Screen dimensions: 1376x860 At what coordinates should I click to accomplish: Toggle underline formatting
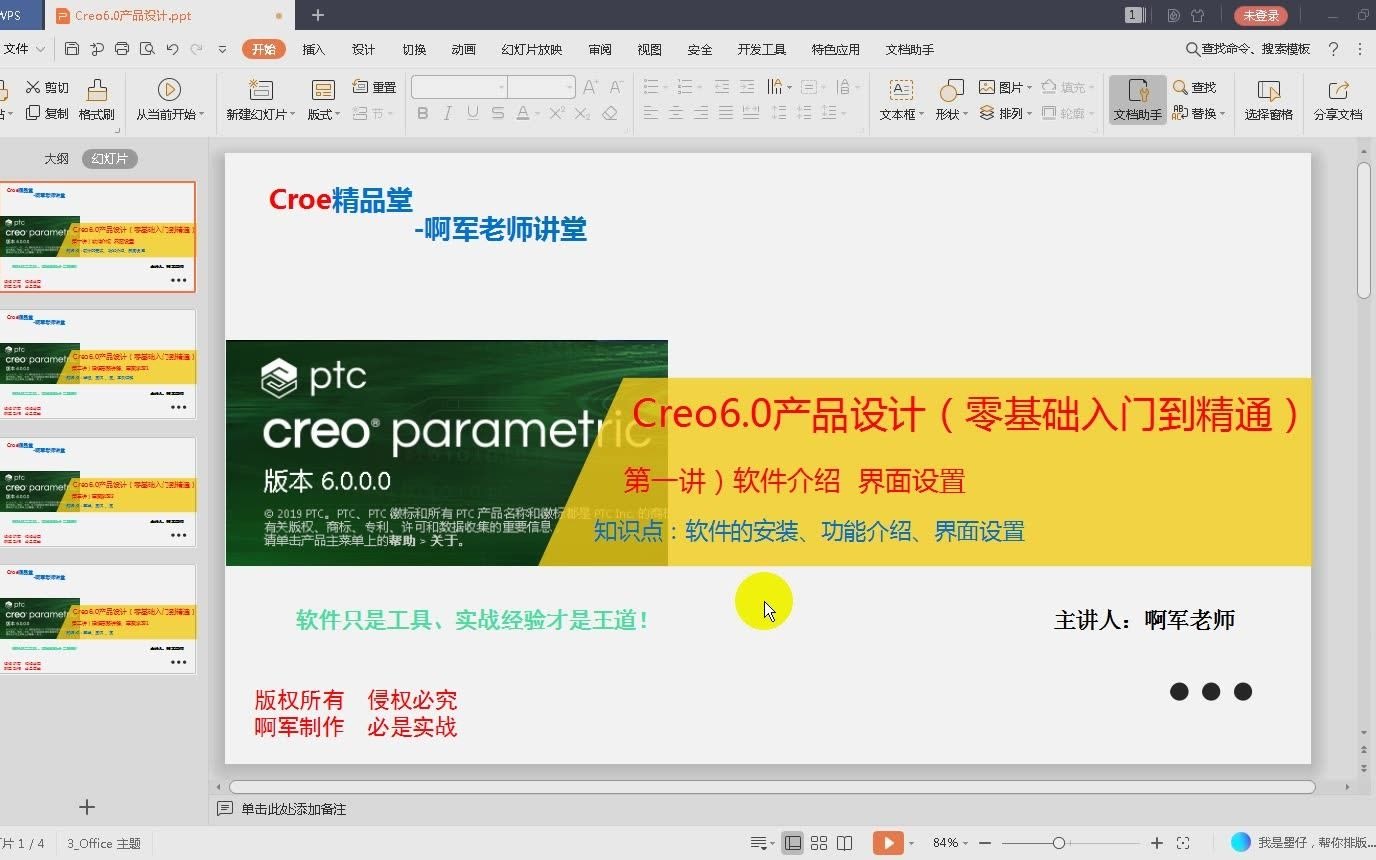pos(470,113)
